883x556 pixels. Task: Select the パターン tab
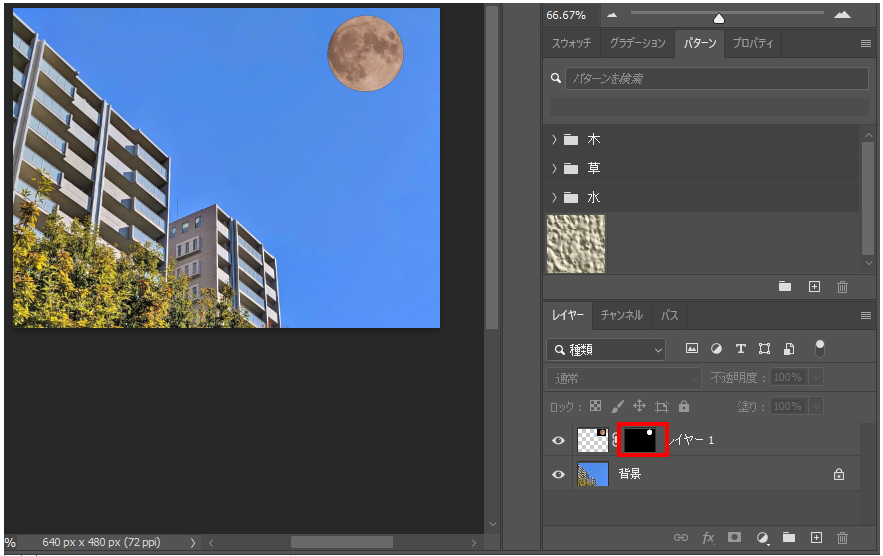pos(699,43)
